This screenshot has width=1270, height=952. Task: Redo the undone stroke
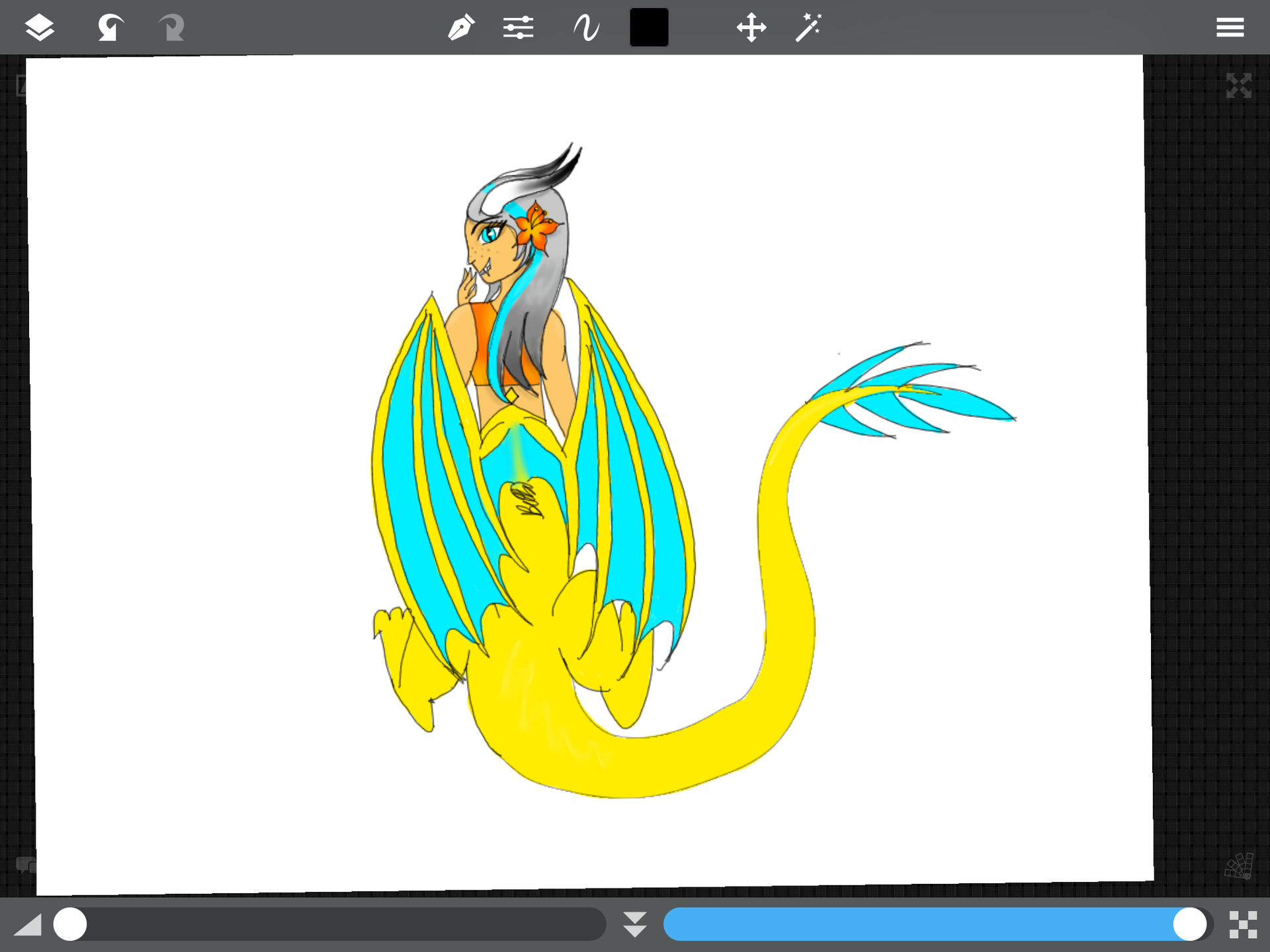pyautogui.click(x=171, y=28)
